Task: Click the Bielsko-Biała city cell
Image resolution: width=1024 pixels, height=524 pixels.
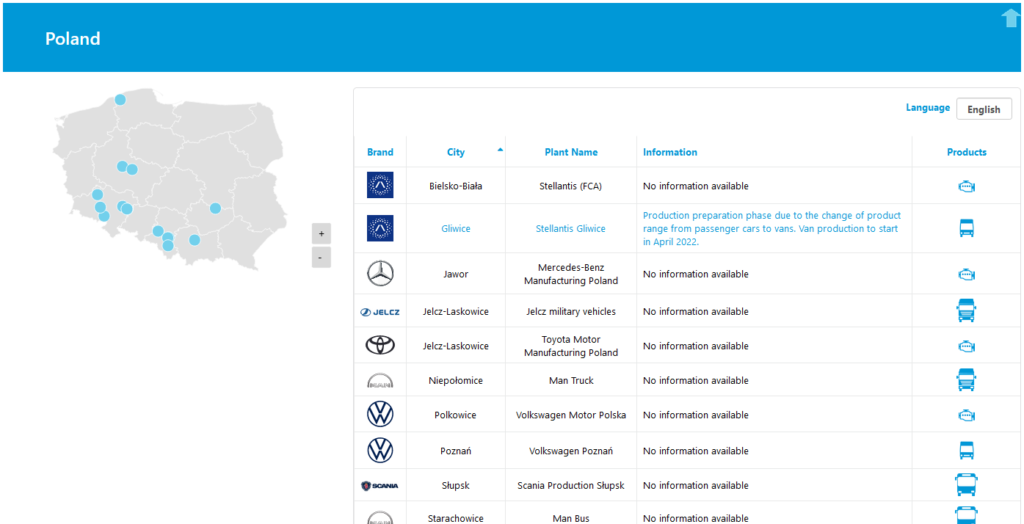Action: tap(456, 186)
